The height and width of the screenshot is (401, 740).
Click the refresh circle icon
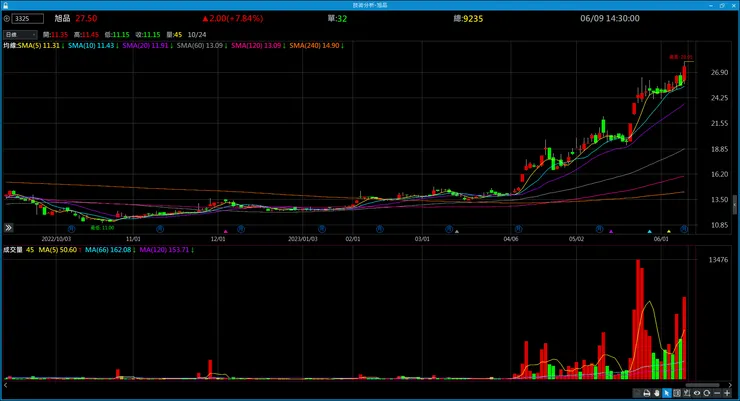point(706,393)
